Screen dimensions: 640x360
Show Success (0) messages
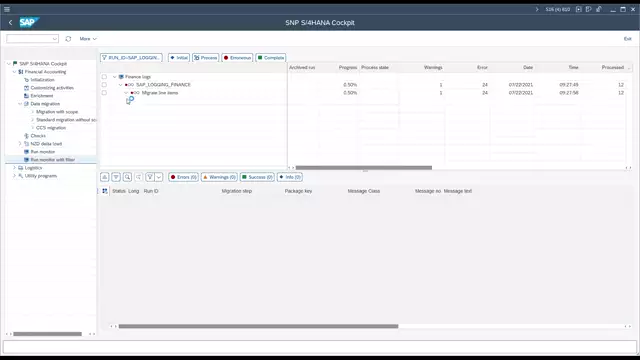click(x=257, y=177)
